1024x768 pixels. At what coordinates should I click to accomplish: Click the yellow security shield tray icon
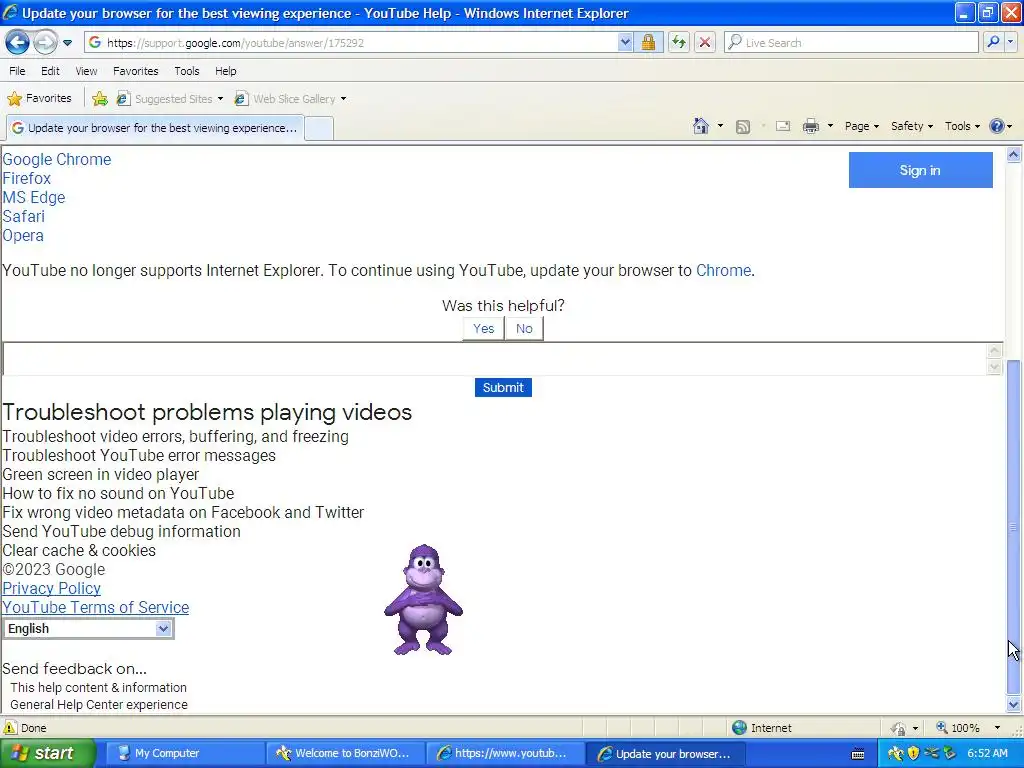(913, 753)
